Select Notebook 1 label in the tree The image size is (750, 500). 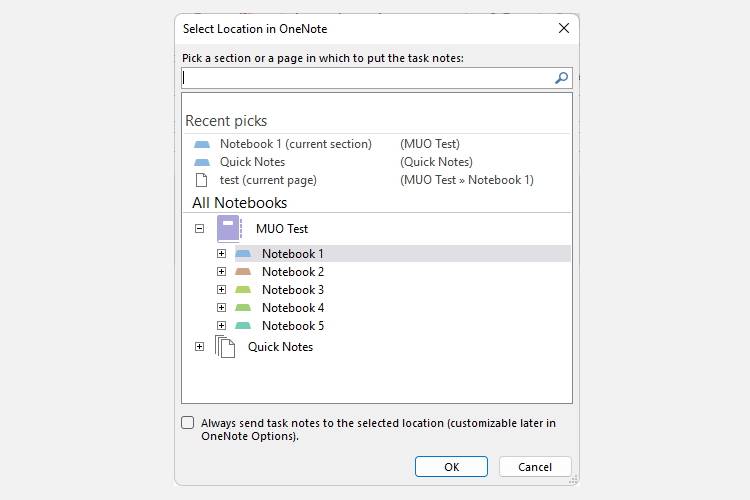click(293, 254)
